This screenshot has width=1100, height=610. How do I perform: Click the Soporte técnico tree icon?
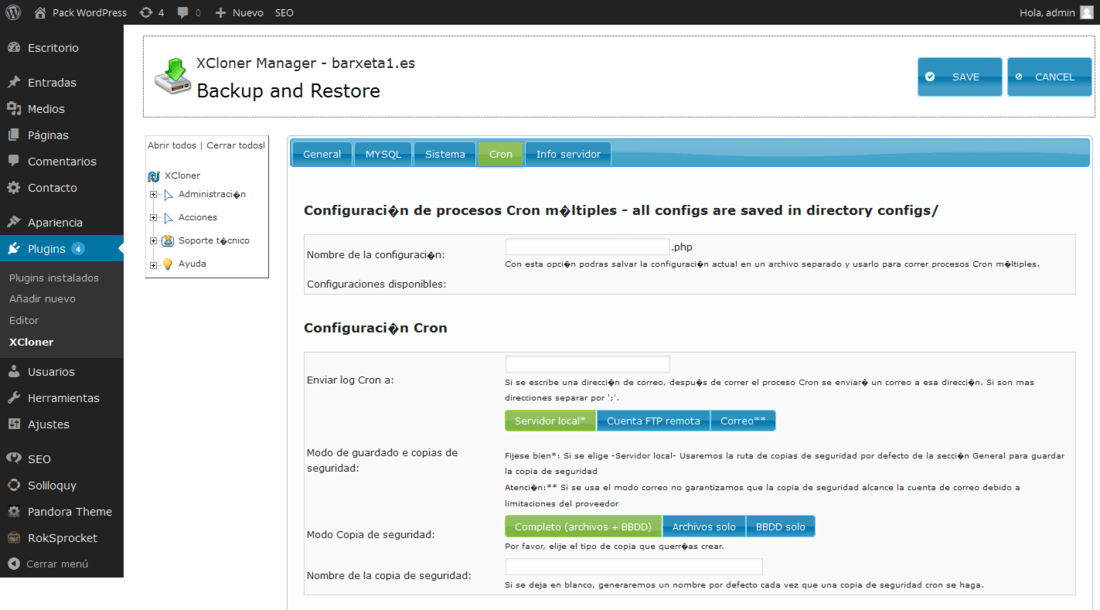click(x=168, y=240)
